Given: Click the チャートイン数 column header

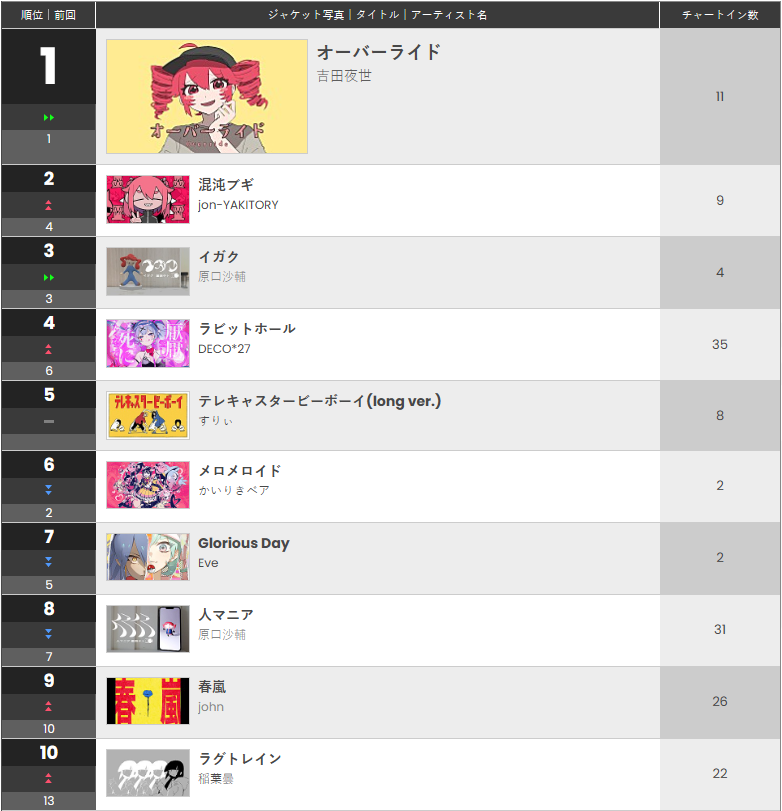Looking at the screenshot, I should pos(719,14).
